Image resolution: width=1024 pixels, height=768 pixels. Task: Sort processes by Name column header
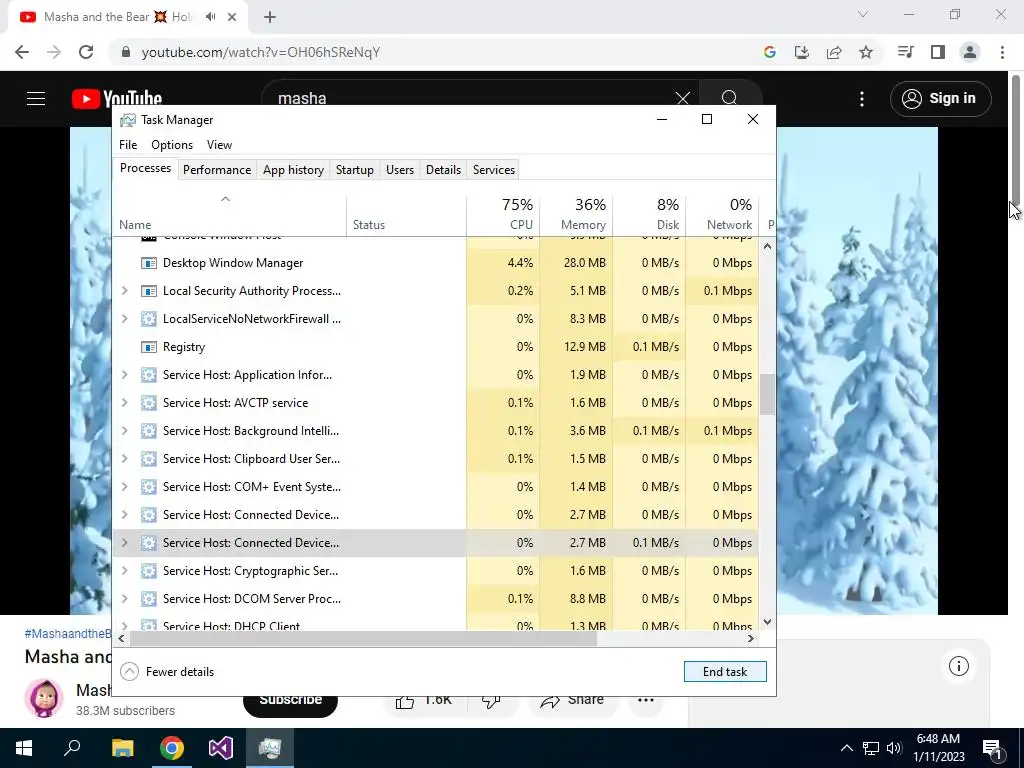click(230, 214)
